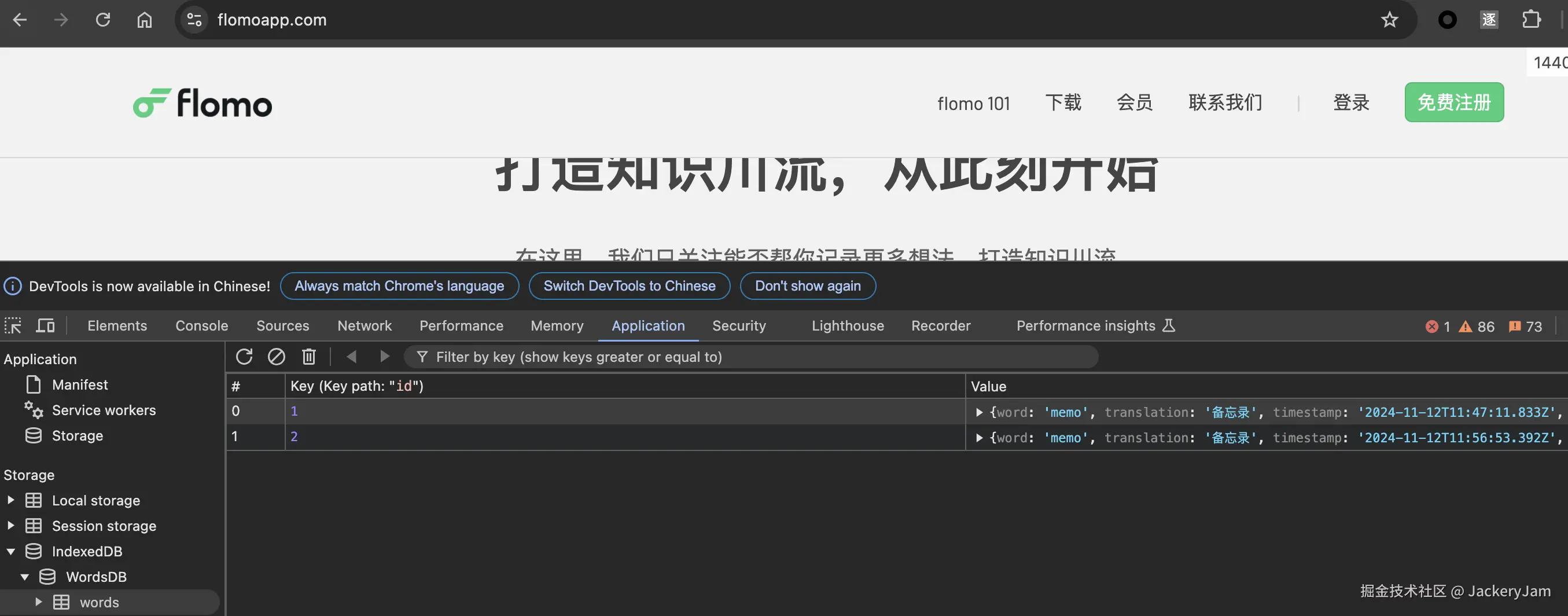1568x616 pixels.
Task: Expand Local storage in the tree
Action: point(11,500)
